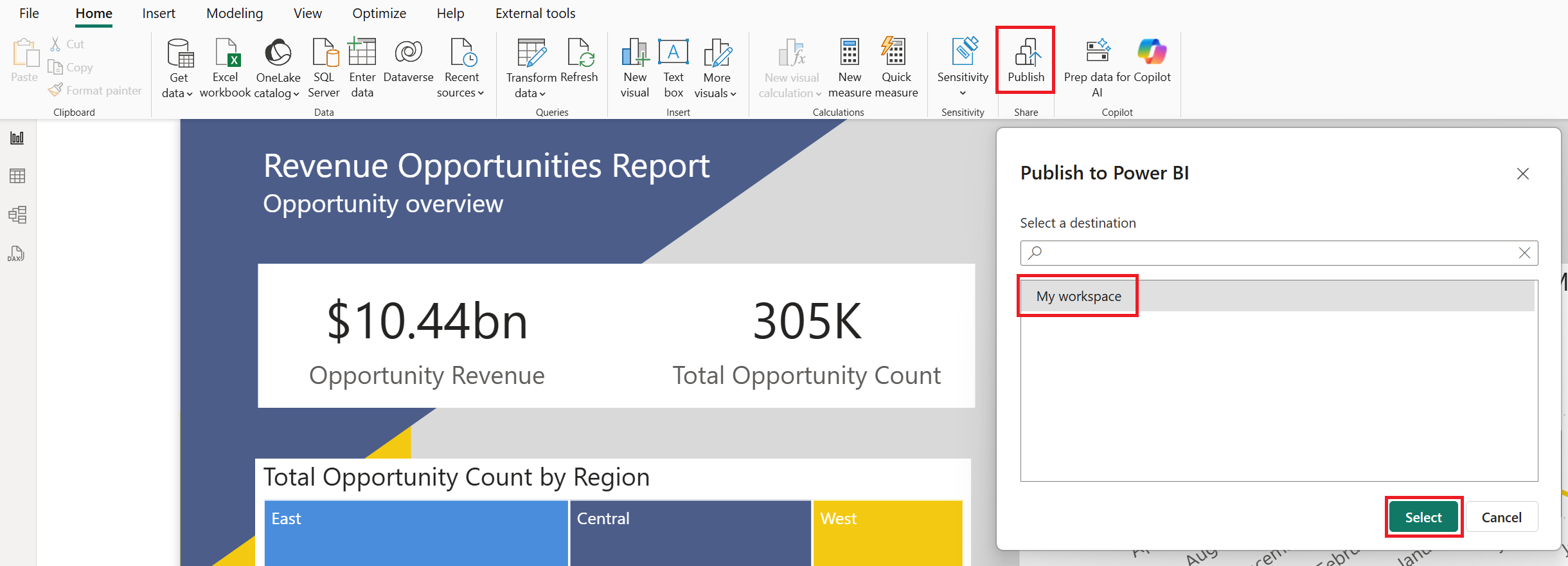This screenshot has height=566, width=1568.
Task: Open Dataverse connector
Action: 408,60
